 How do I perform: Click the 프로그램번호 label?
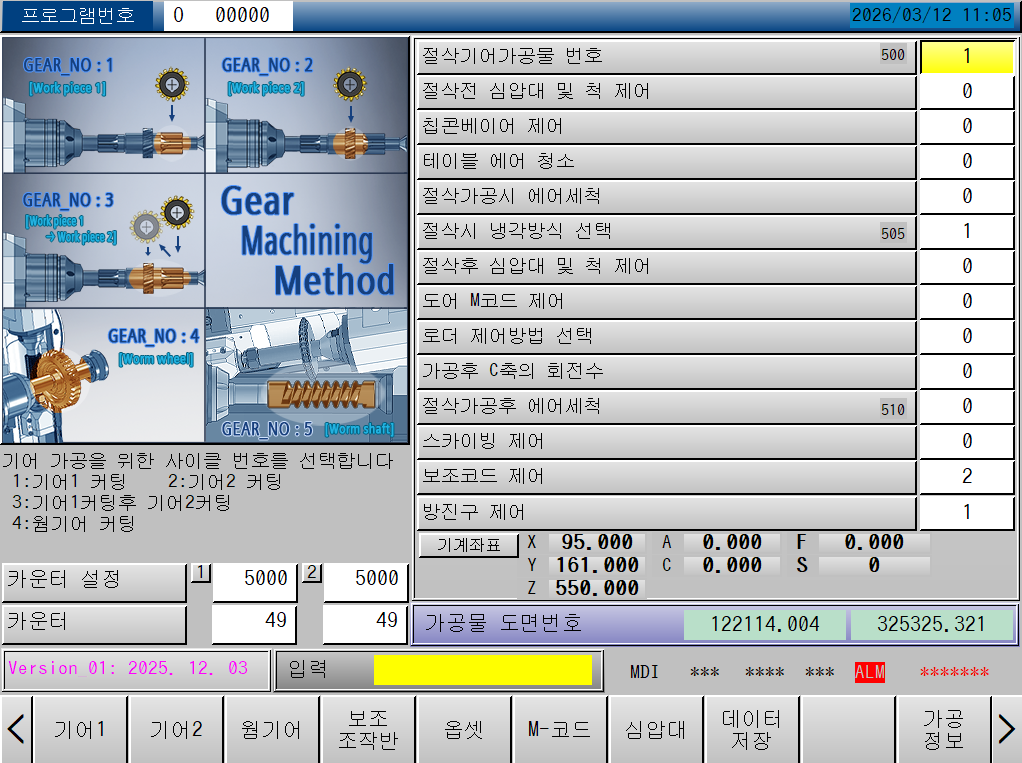[78, 15]
